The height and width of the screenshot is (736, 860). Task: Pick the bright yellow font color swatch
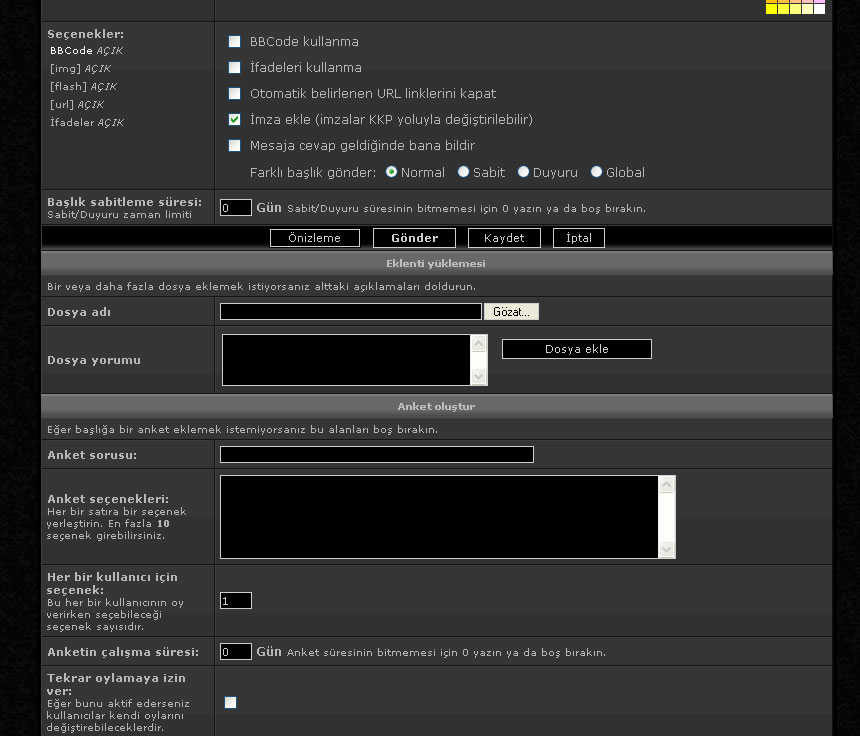[771, 9]
